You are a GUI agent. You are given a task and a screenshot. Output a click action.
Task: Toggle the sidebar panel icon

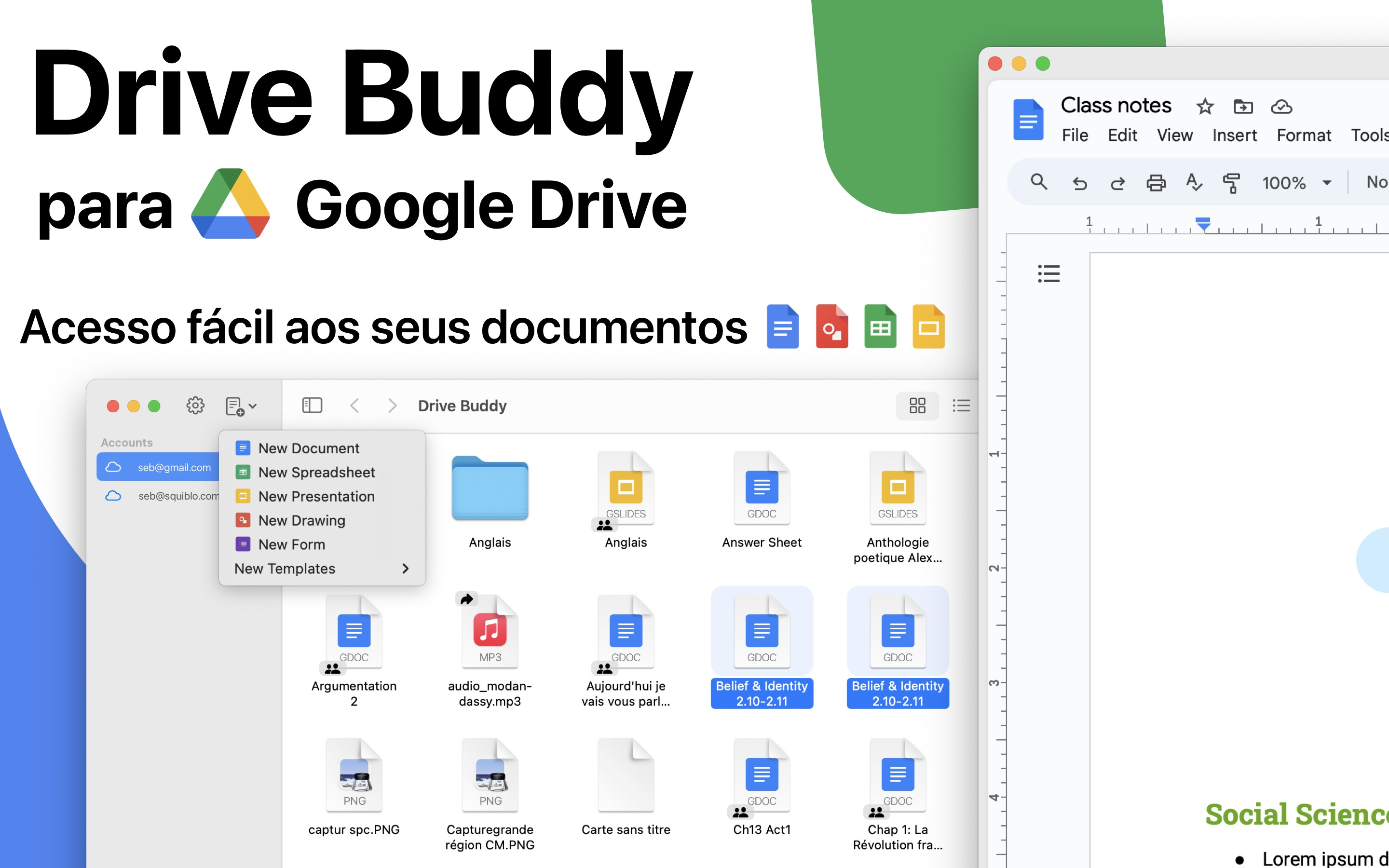(312, 405)
